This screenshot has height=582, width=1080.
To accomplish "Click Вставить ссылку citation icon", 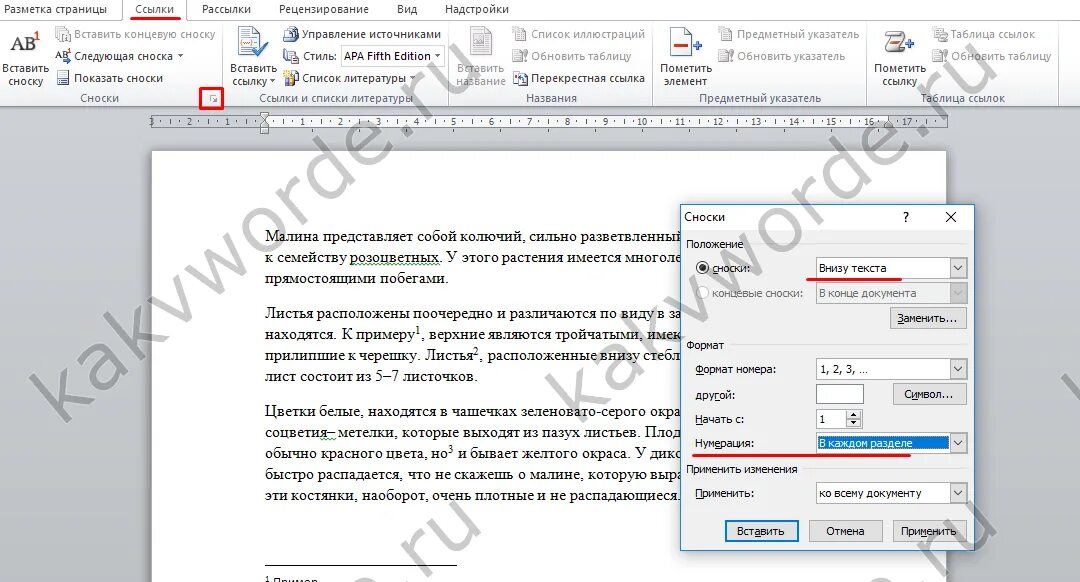I will pos(252,42).
